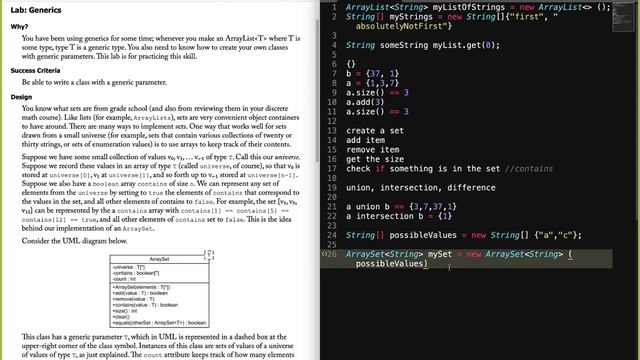The height and width of the screenshot is (360, 640).
Task: Click "remove item" on line 15
Action: click(x=373, y=149)
